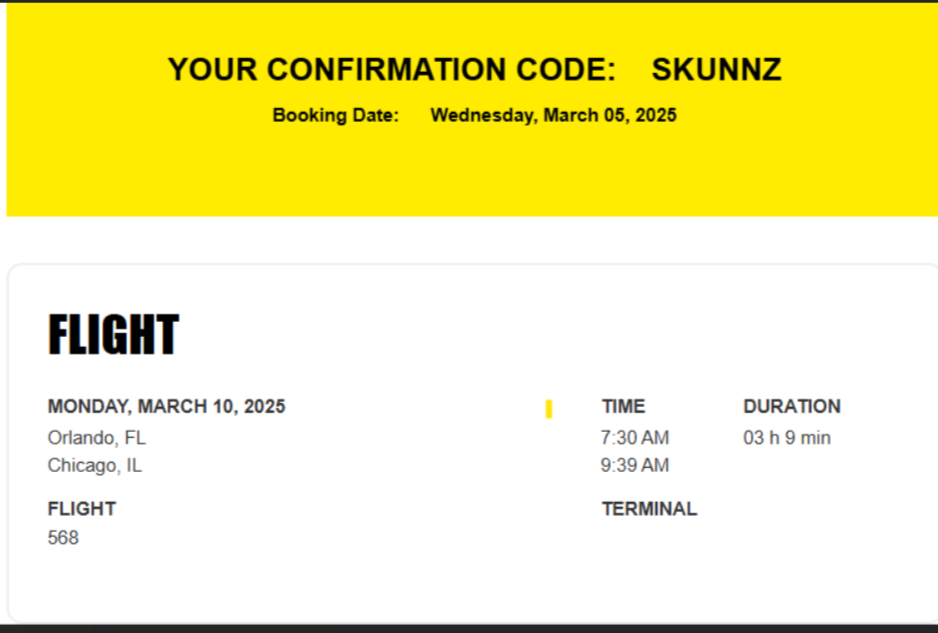Click the DURATION column header

point(792,407)
